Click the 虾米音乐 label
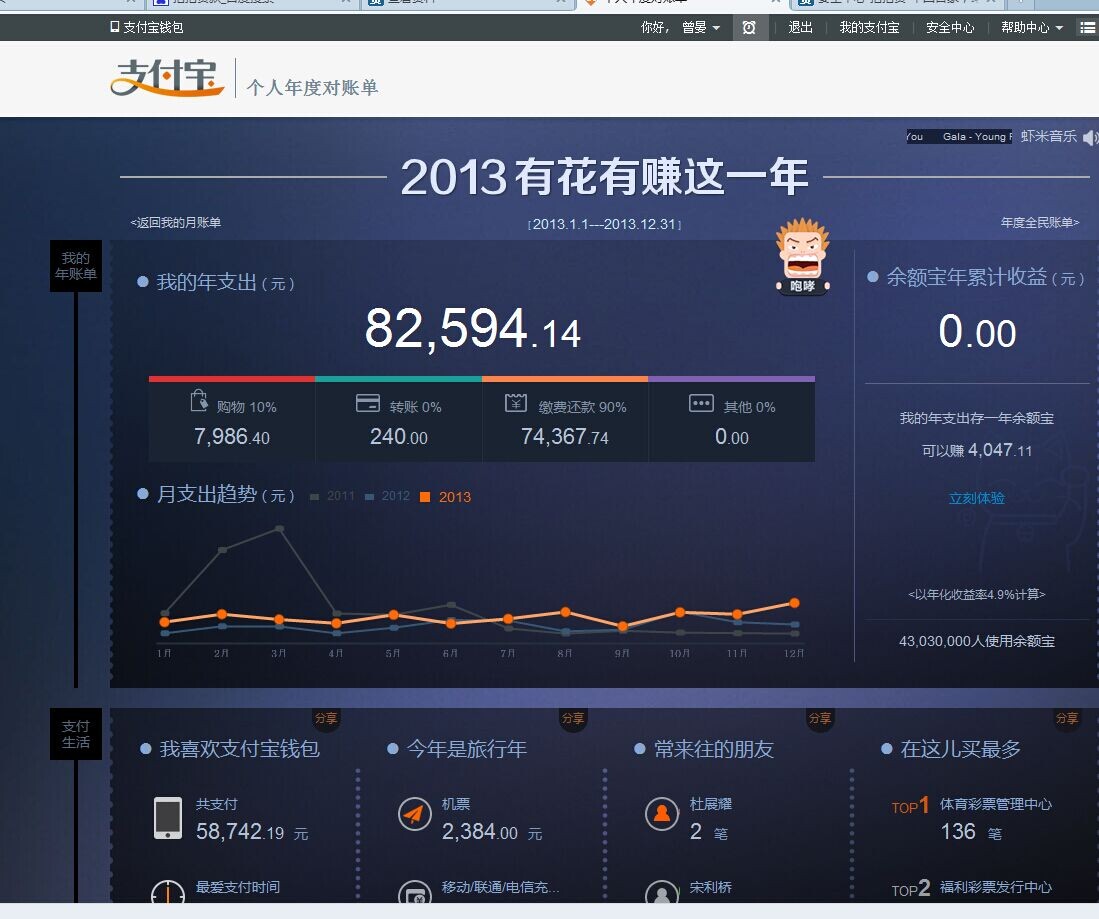The width and height of the screenshot is (1099, 919). tap(1049, 136)
